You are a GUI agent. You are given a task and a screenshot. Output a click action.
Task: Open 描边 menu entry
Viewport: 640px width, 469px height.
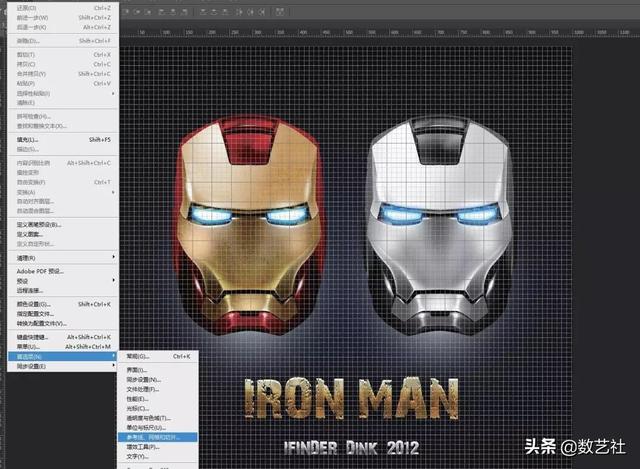click(x=63, y=149)
